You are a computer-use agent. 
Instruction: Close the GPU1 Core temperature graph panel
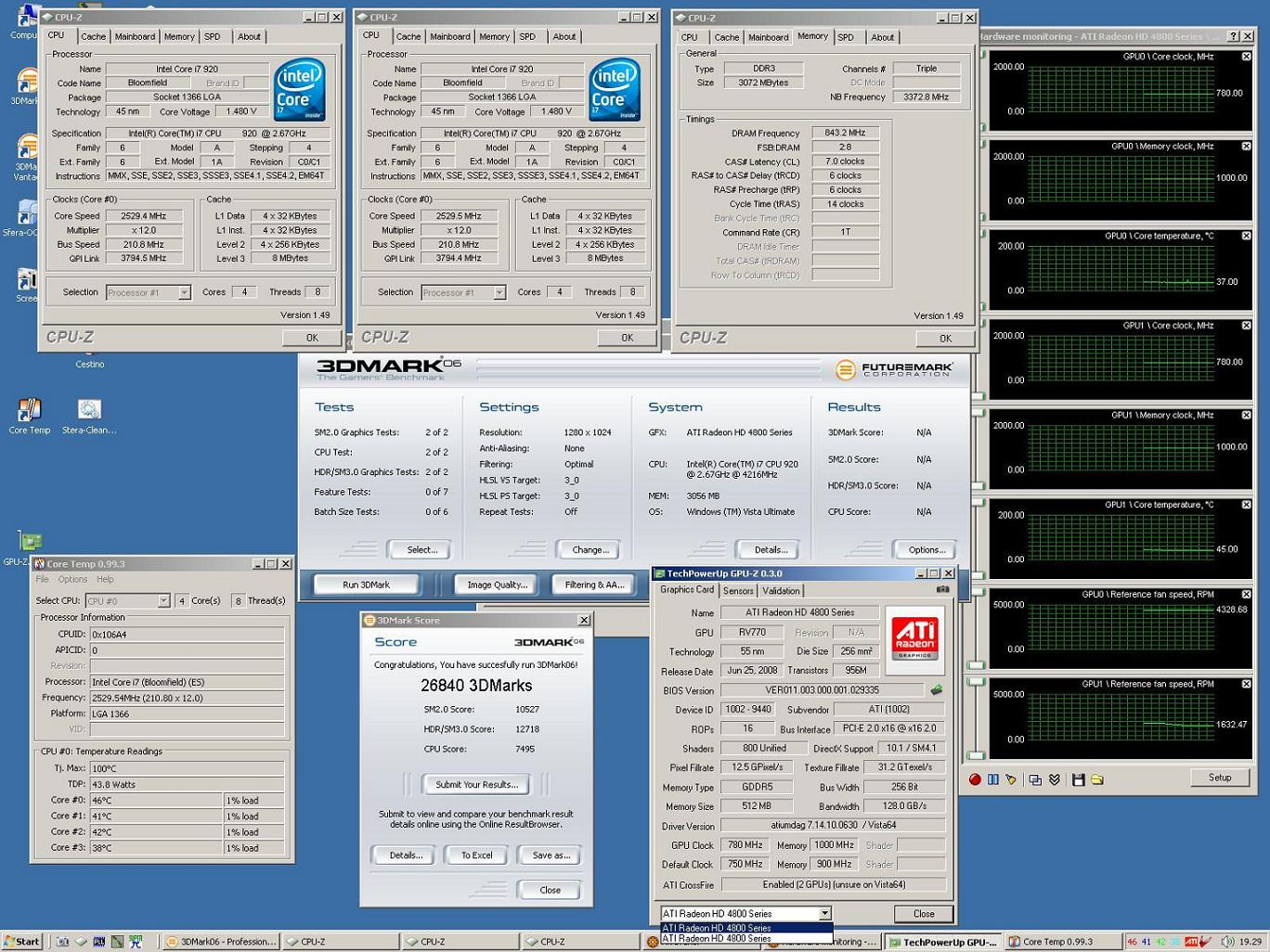[x=1246, y=505]
